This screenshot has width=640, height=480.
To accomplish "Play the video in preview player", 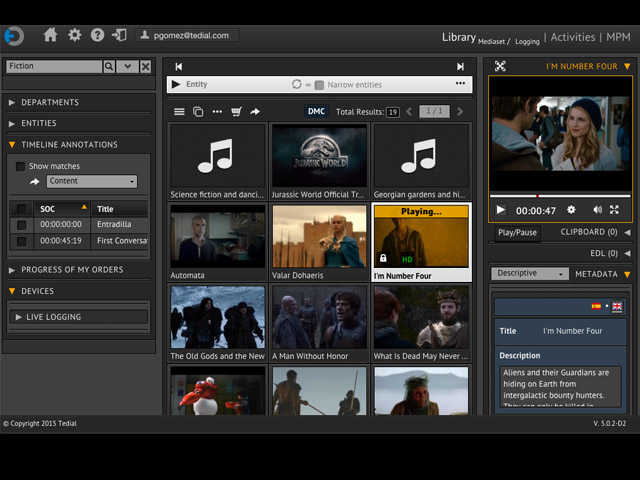I will tap(501, 210).
